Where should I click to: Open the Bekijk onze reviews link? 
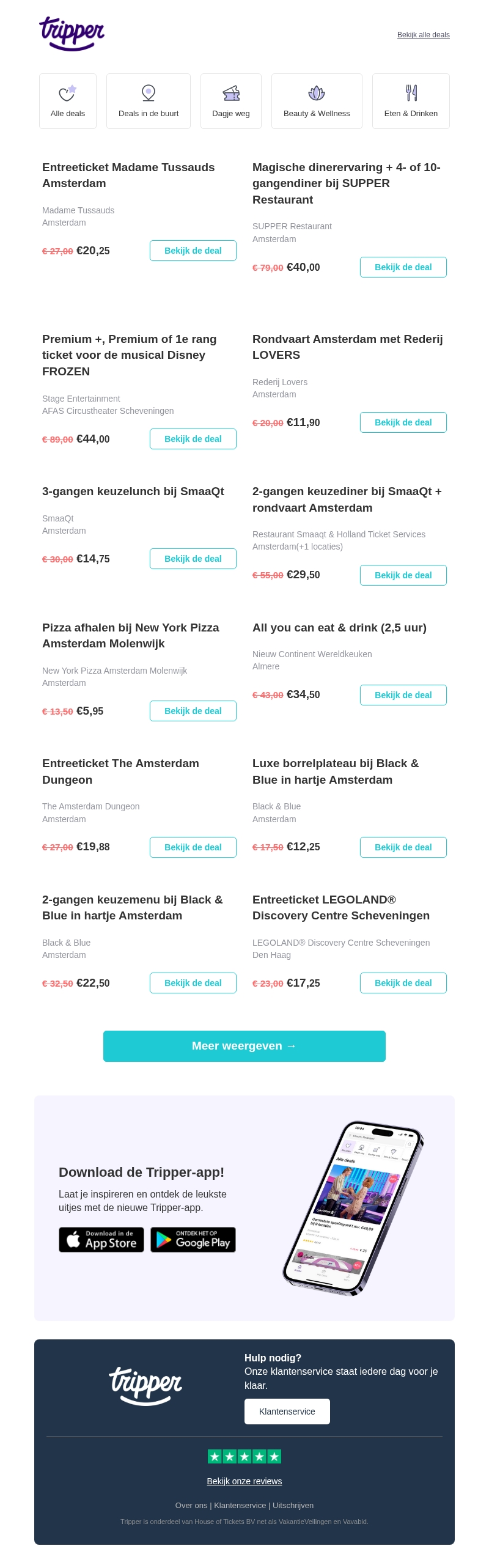point(244,1481)
